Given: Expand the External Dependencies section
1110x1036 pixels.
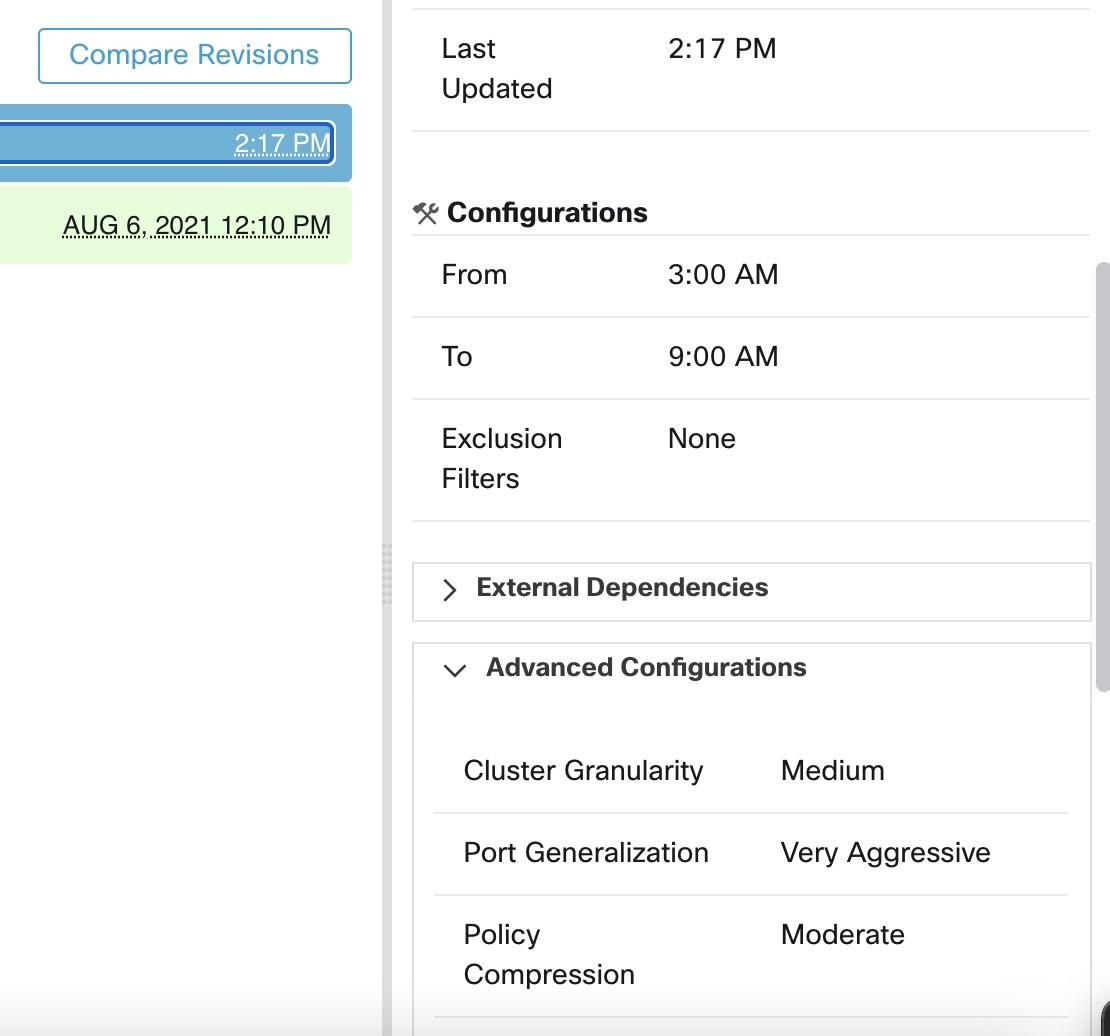Looking at the screenshot, I should coord(751,592).
